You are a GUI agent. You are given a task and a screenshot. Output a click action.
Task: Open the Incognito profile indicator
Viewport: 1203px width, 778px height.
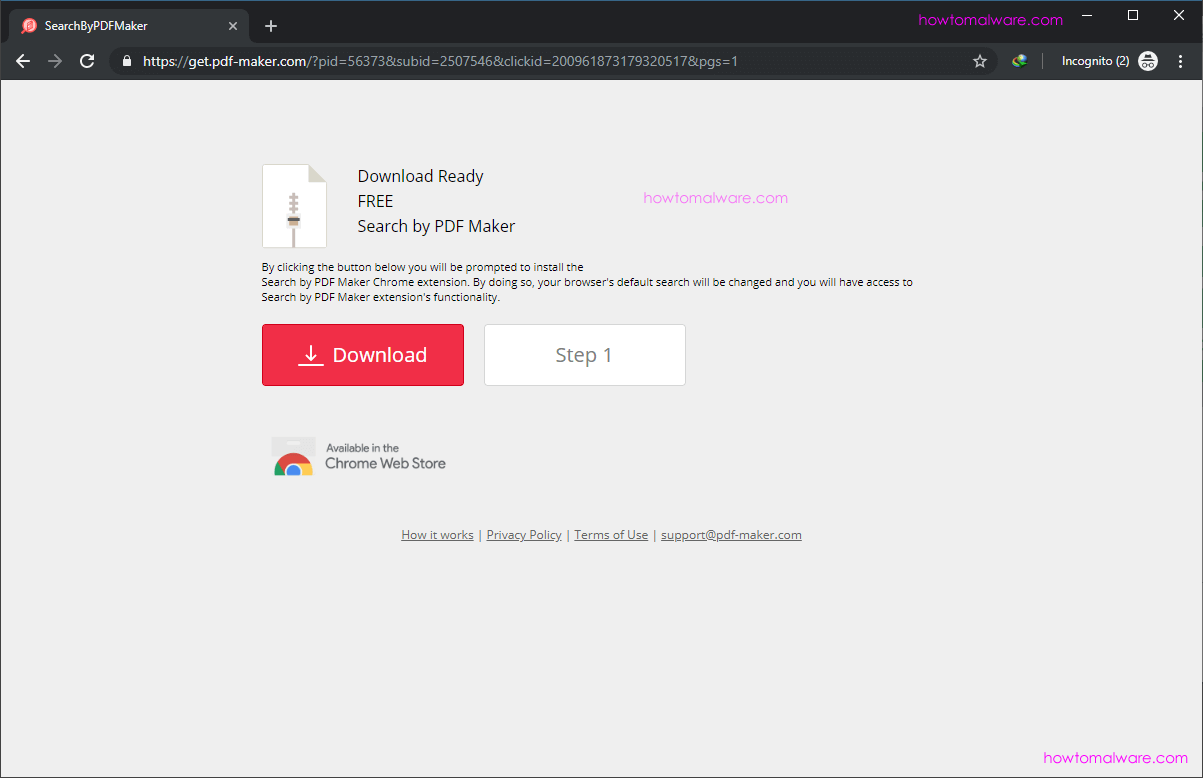coord(1109,61)
